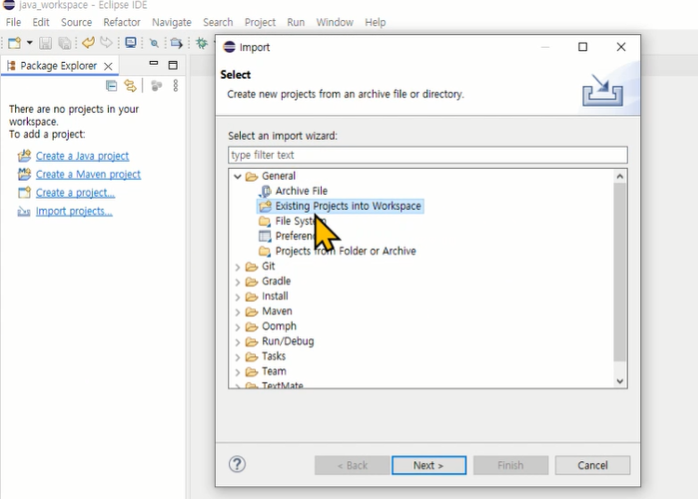Open the Search menu
This screenshot has width=698, height=499.
pos(218,22)
